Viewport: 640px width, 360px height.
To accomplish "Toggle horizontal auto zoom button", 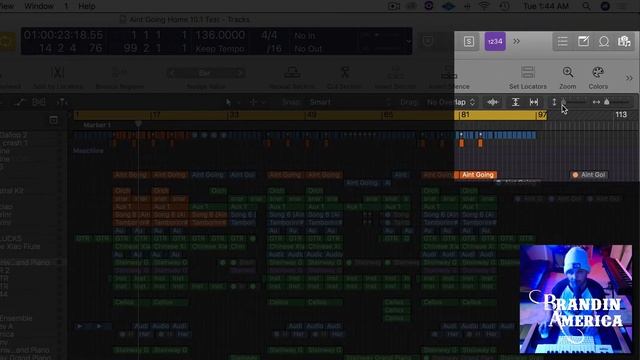I will 533,102.
